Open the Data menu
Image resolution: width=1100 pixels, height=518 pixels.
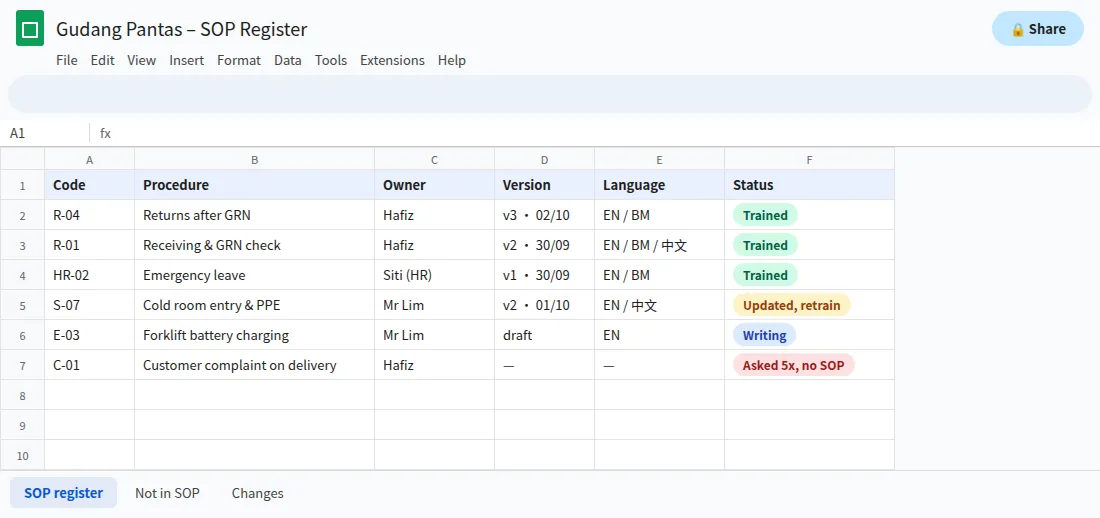coord(288,60)
